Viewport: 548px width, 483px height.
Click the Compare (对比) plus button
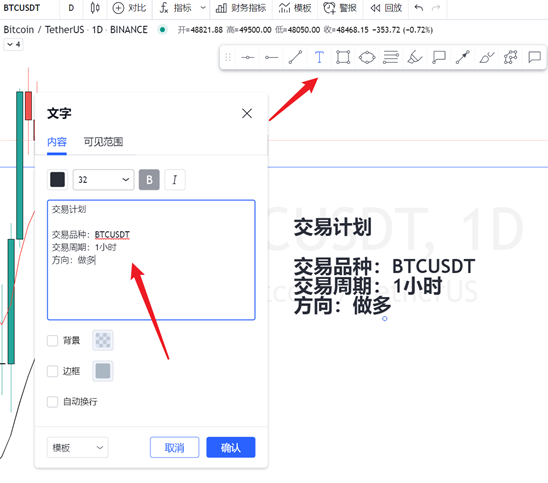[x=129, y=8]
